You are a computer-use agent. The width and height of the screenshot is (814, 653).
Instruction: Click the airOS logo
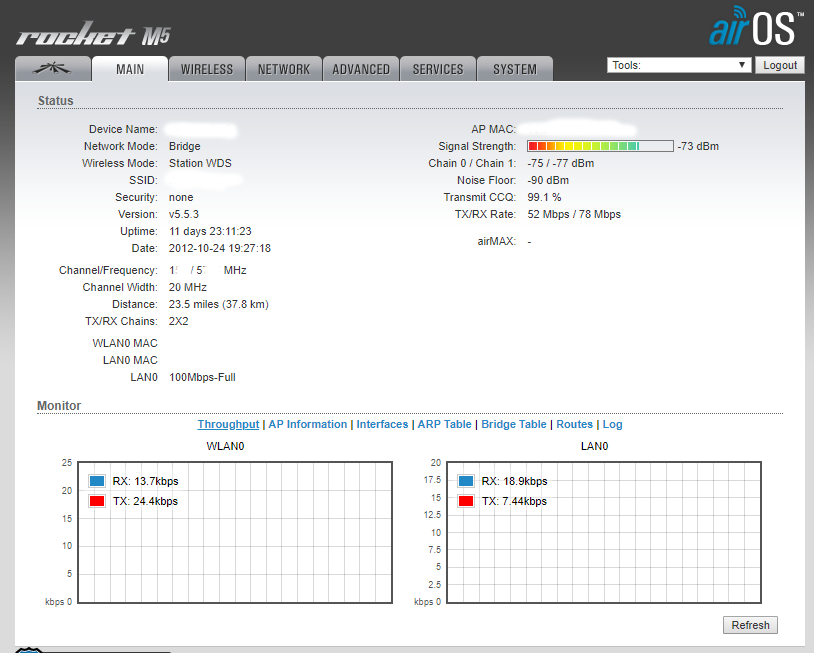[x=756, y=26]
